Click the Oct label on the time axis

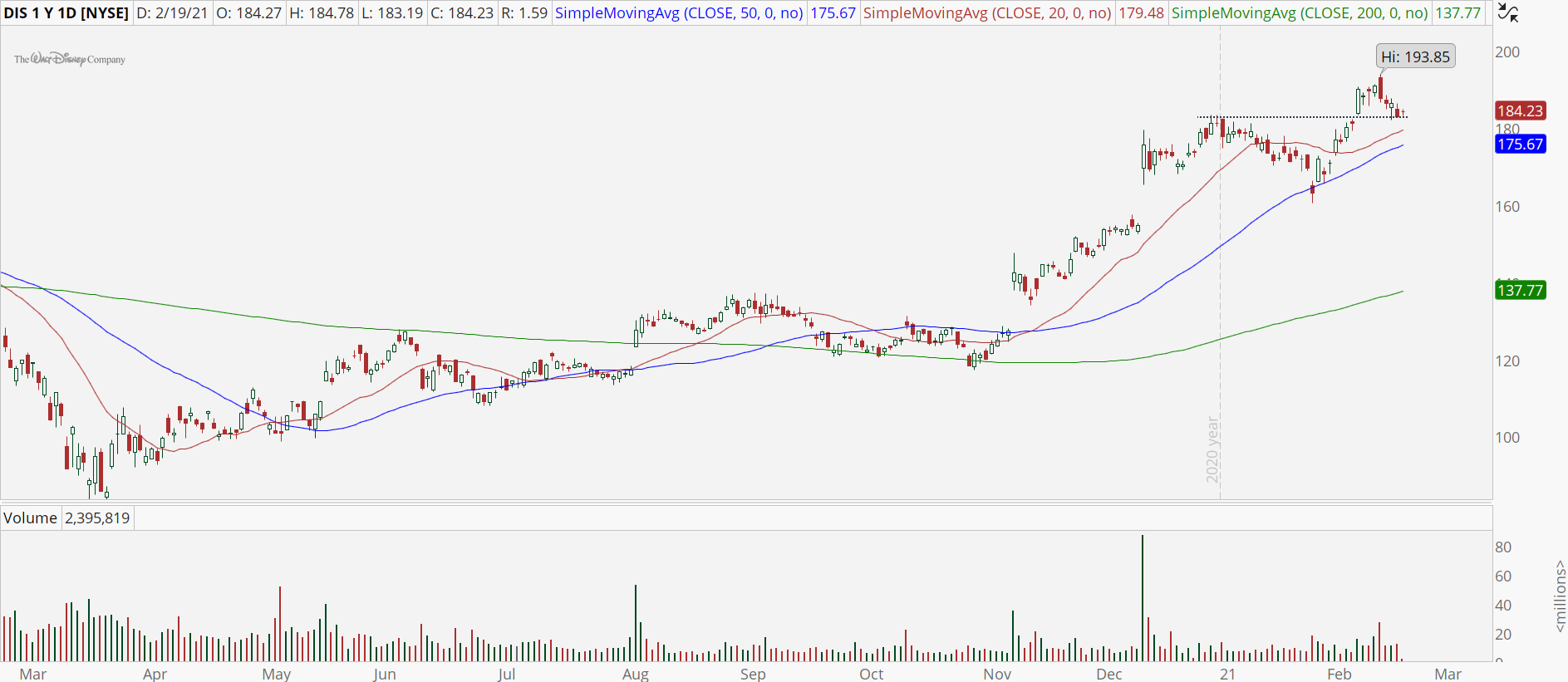(872, 674)
